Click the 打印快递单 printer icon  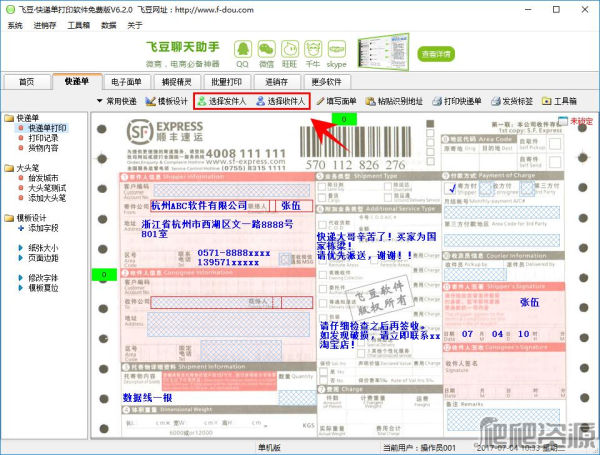click(437, 101)
